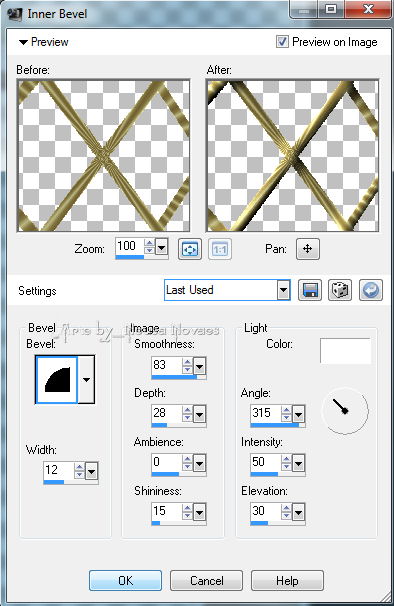This screenshot has height=606, width=394.
Task: Randomize parameters with the dice icon
Action: click(340, 290)
